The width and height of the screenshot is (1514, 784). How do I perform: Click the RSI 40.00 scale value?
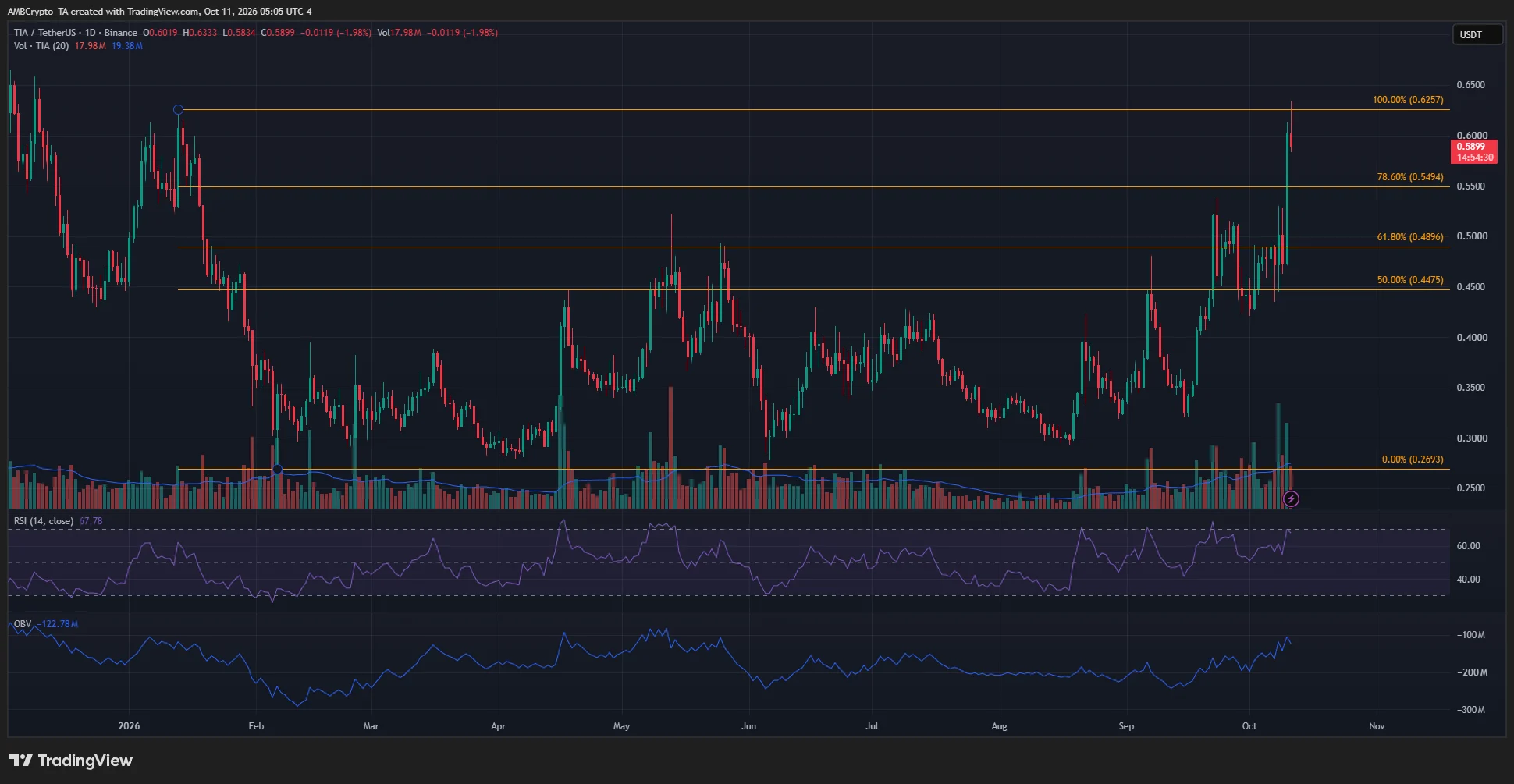(1468, 580)
